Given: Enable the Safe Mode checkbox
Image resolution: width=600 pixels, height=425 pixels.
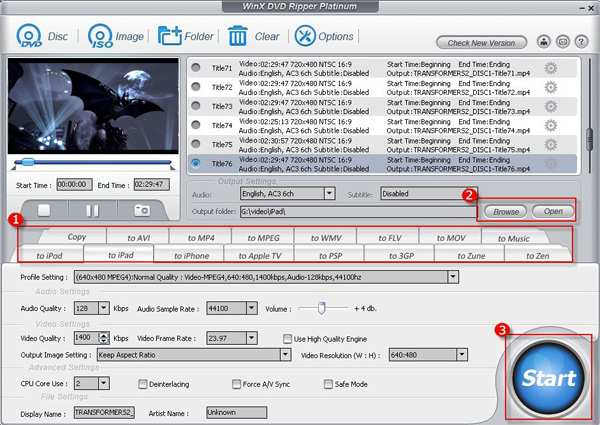Looking at the screenshot, I should (x=328, y=384).
